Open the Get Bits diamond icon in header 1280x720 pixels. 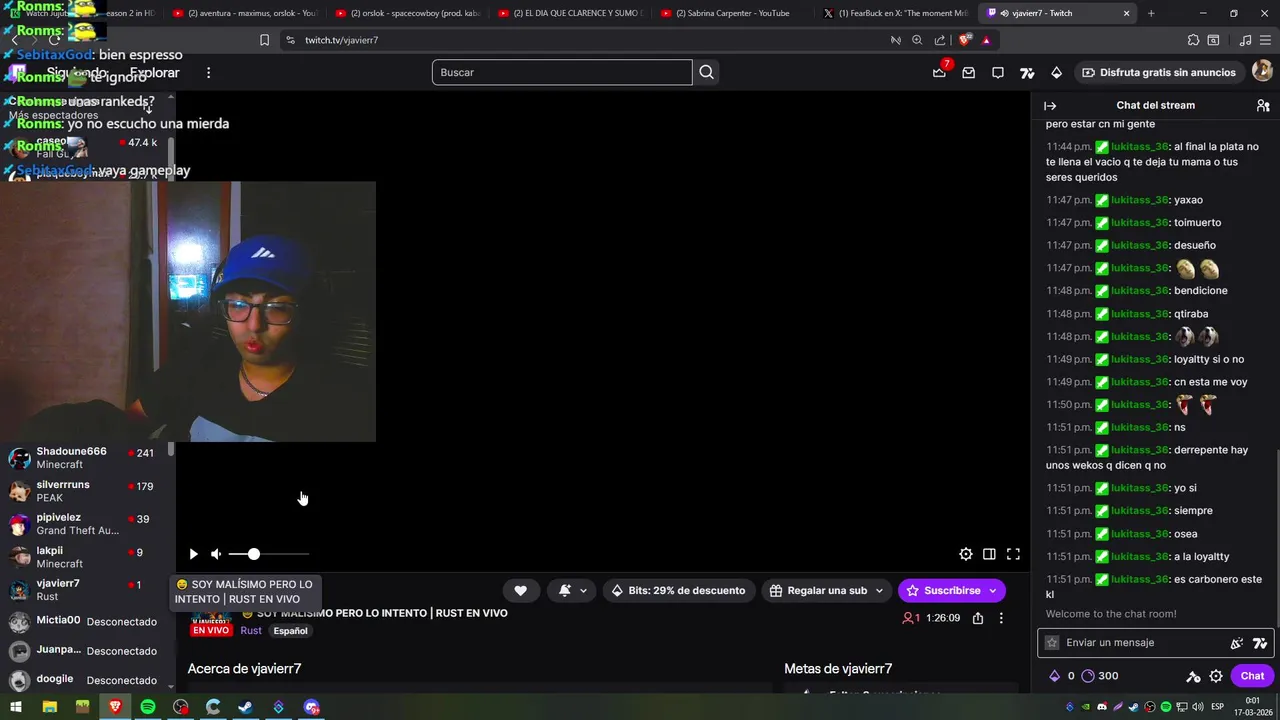coord(1056,72)
